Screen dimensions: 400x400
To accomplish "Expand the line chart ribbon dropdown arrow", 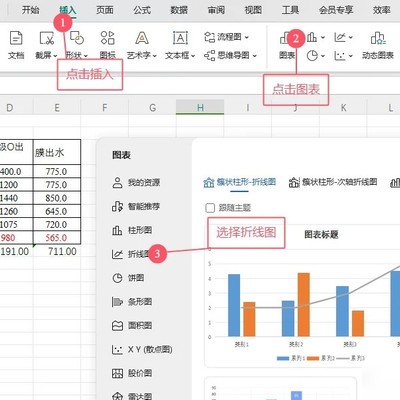I will pyautogui.click(x=351, y=37).
